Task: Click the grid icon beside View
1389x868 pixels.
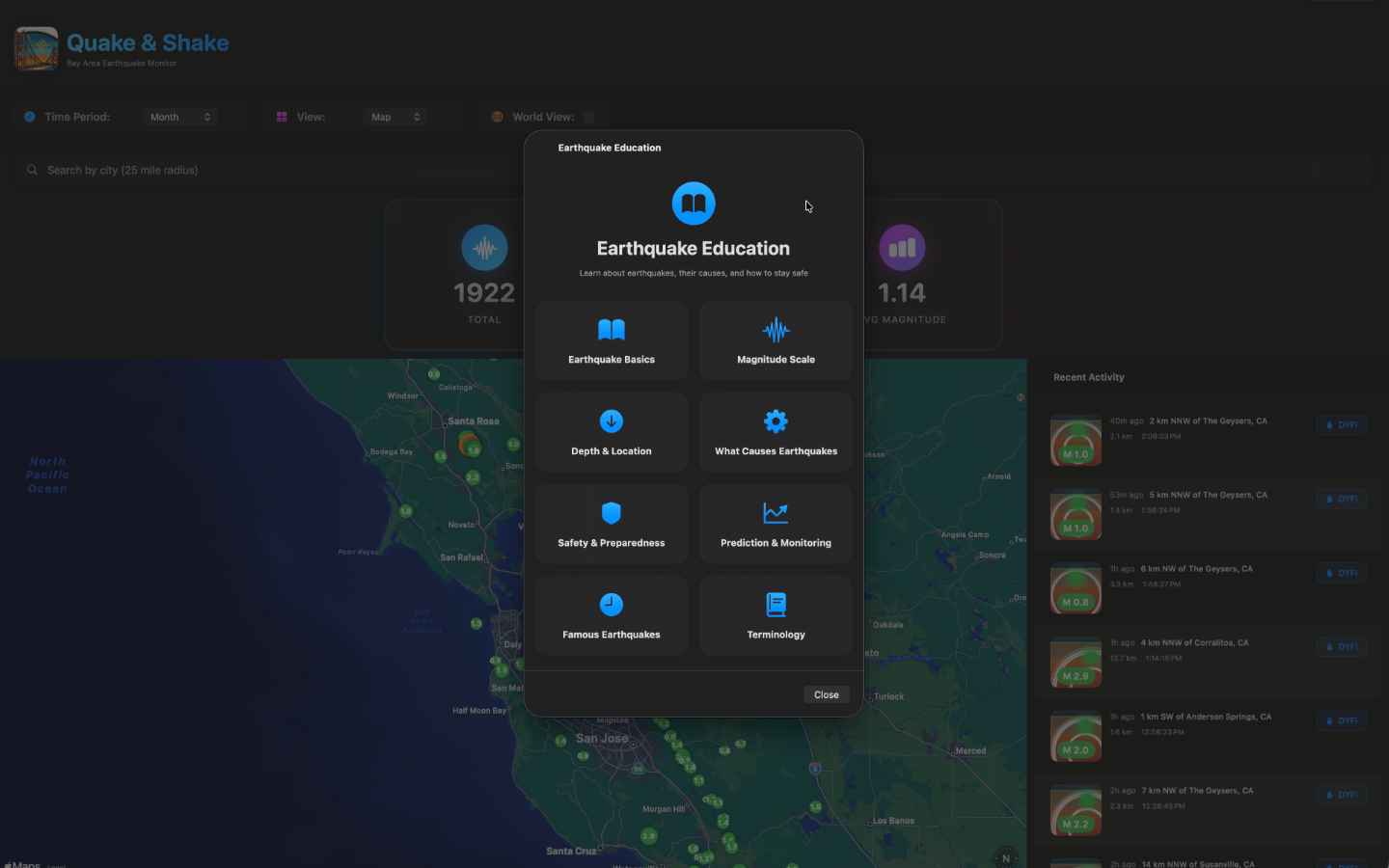Action: pos(282,117)
